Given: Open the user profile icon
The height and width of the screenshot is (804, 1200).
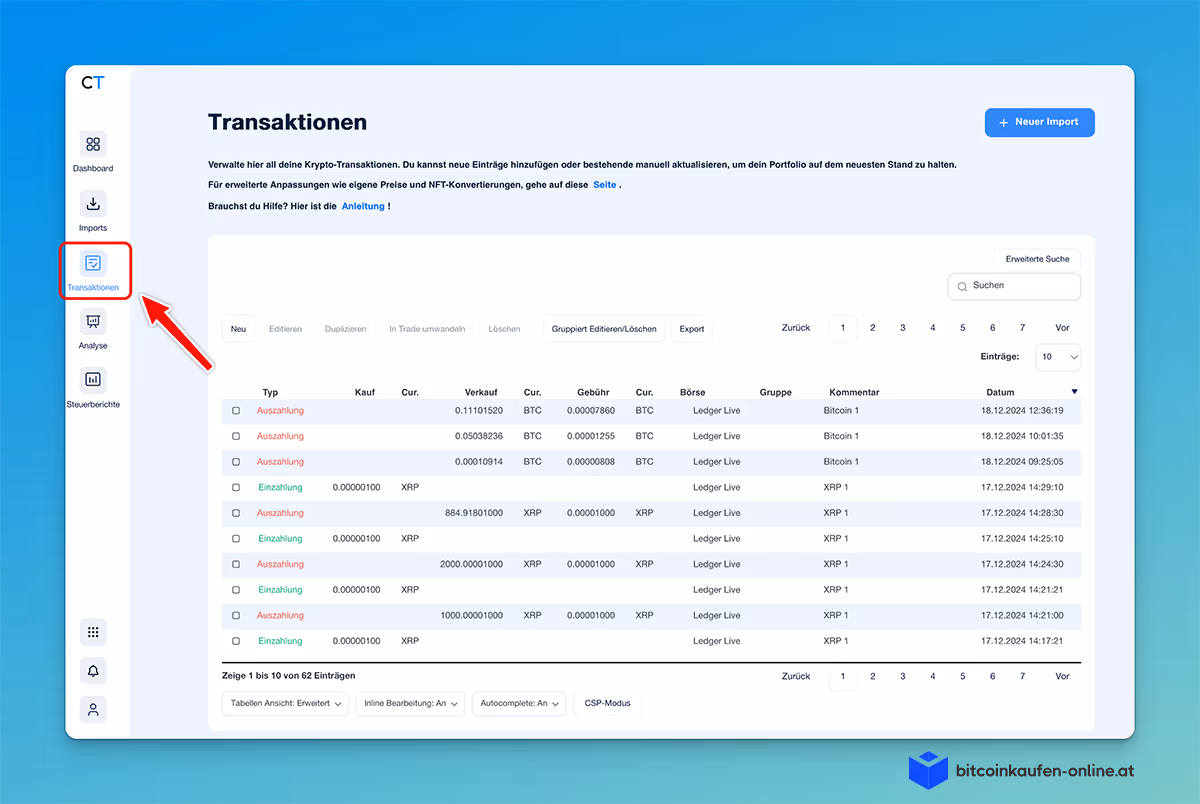Looking at the screenshot, I should pyautogui.click(x=93, y=709).
